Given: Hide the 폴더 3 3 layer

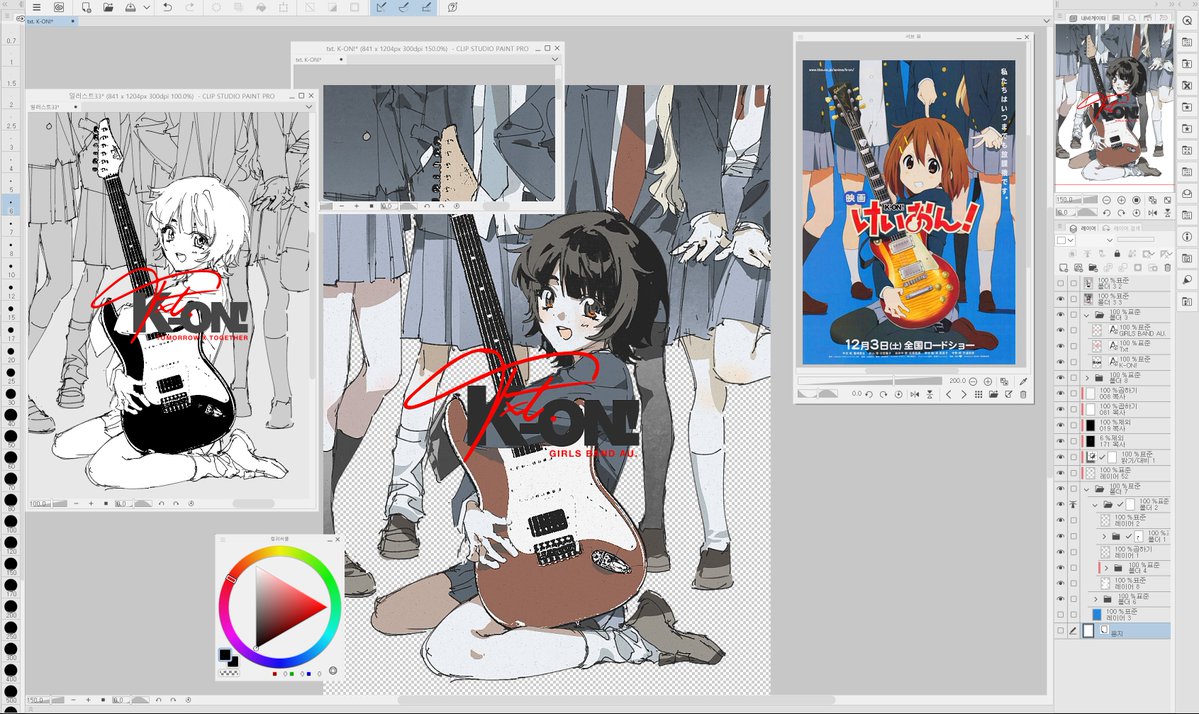Looking at the screenshot, I should click(1060, 299).
